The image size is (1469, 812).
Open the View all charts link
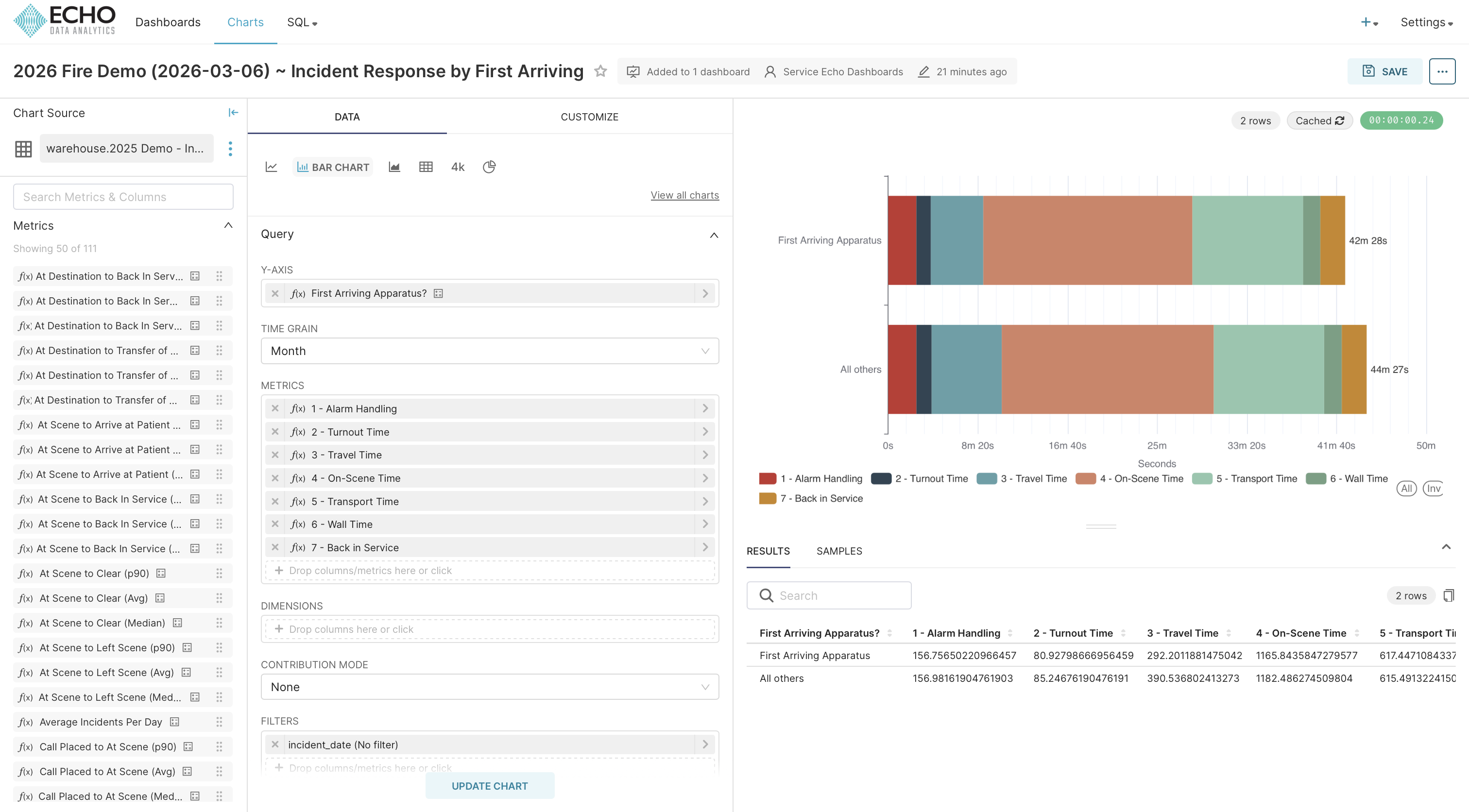684,195
